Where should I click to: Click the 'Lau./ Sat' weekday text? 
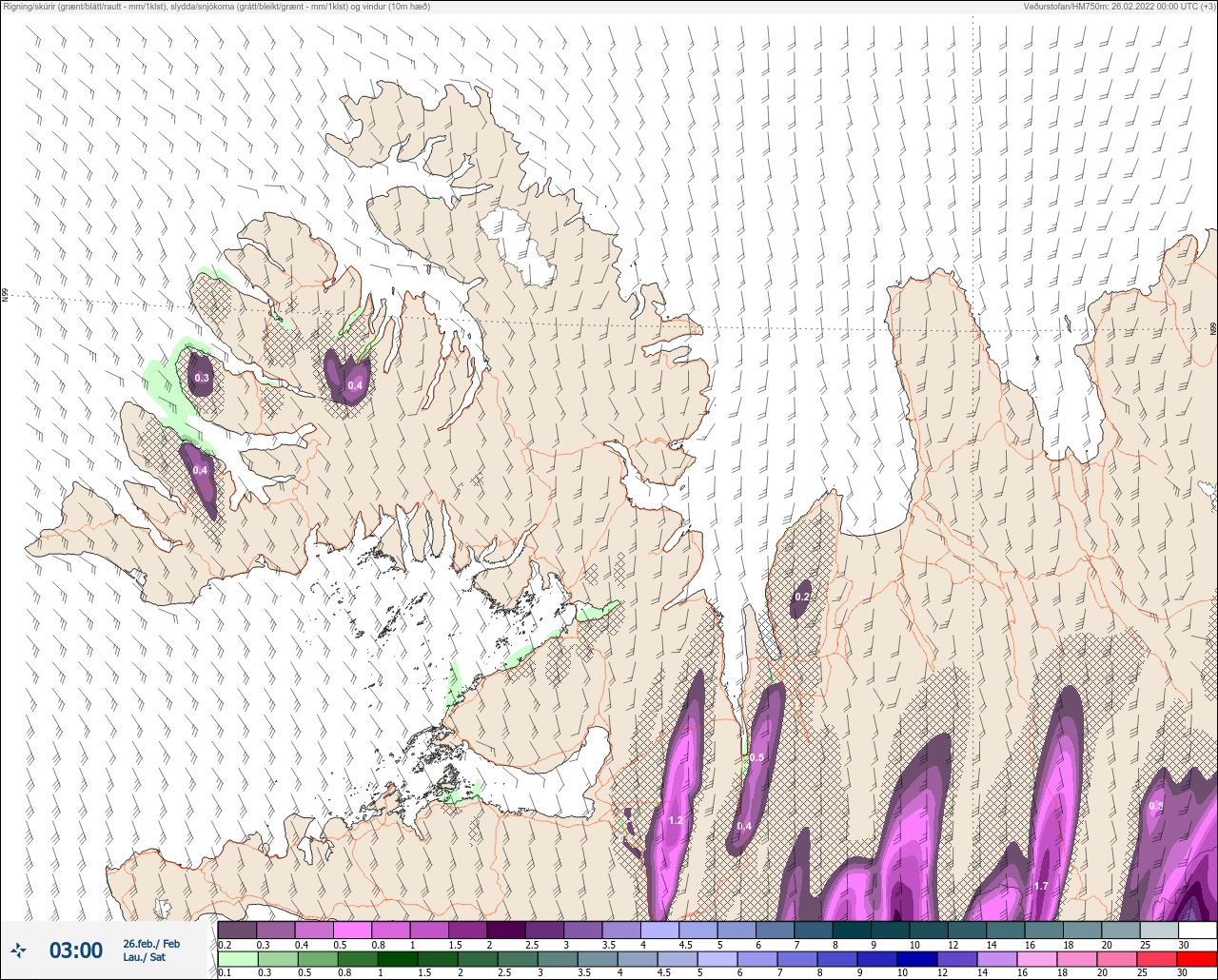144,957
